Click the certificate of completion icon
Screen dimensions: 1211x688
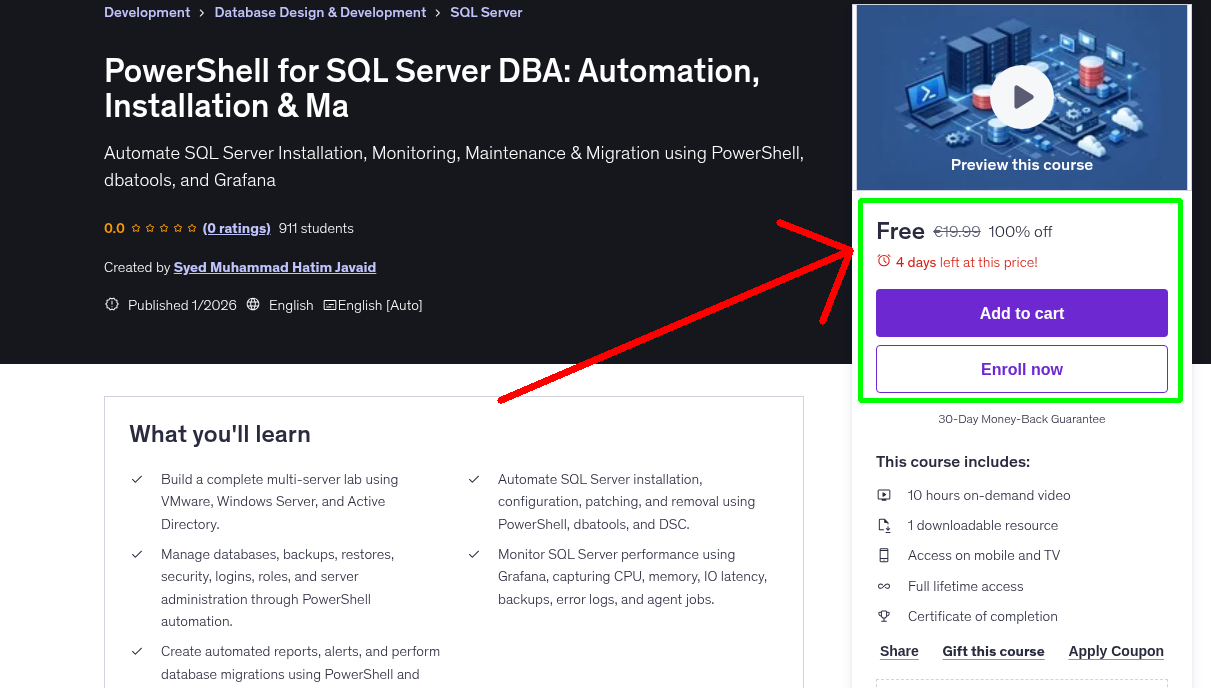coord(883,616)
